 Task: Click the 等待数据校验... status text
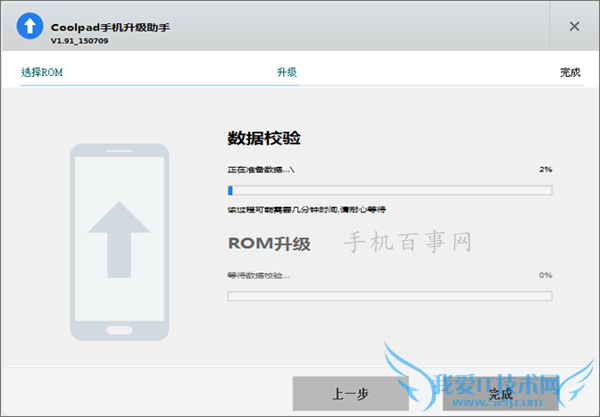259,275
